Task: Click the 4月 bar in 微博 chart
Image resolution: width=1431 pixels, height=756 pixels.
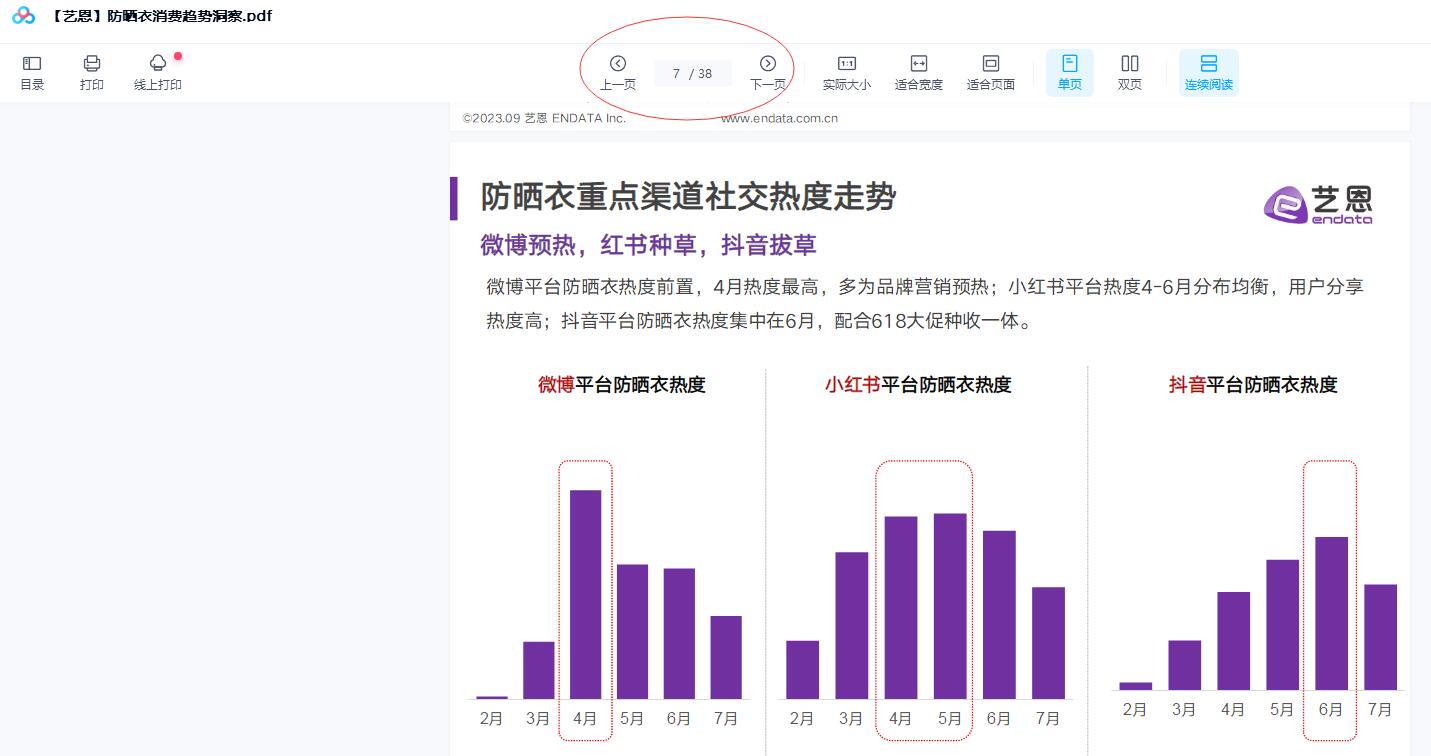Action: click(585, 594)
